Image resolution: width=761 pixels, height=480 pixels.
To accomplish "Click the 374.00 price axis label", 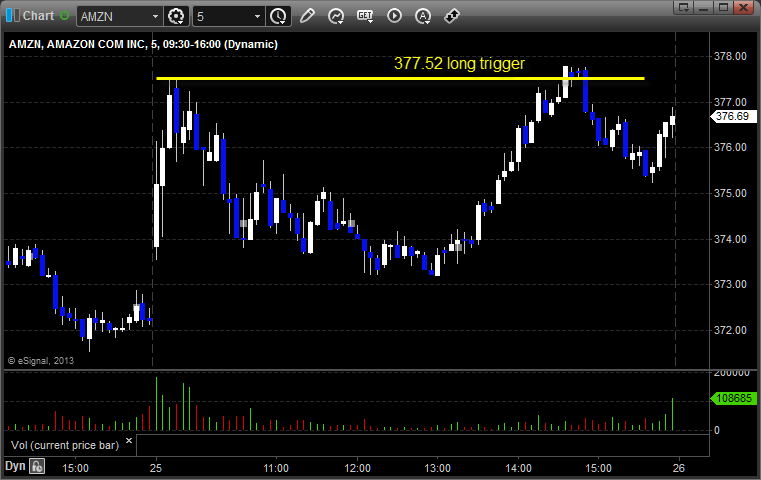I will click(730, 239).
